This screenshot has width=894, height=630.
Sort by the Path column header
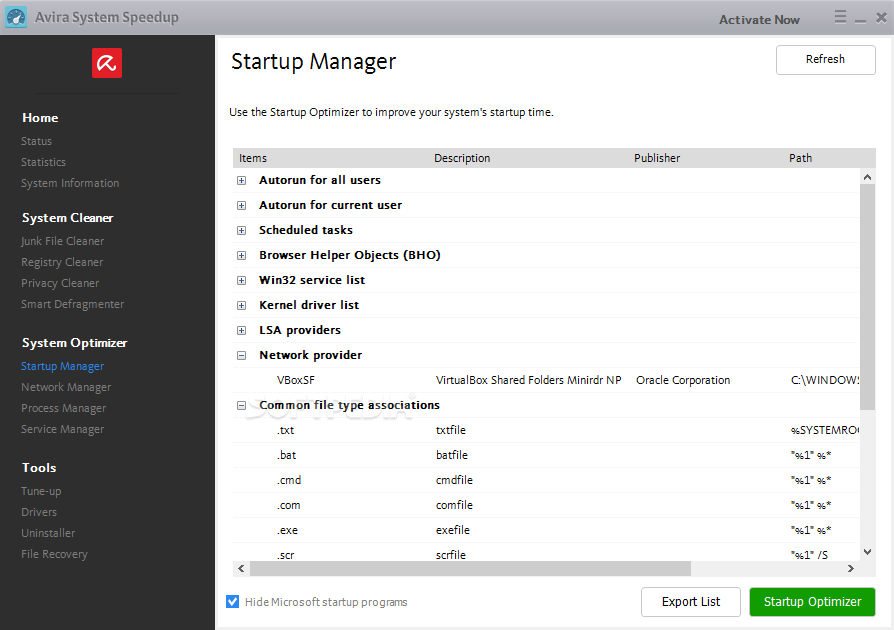[x=800, y=158]
